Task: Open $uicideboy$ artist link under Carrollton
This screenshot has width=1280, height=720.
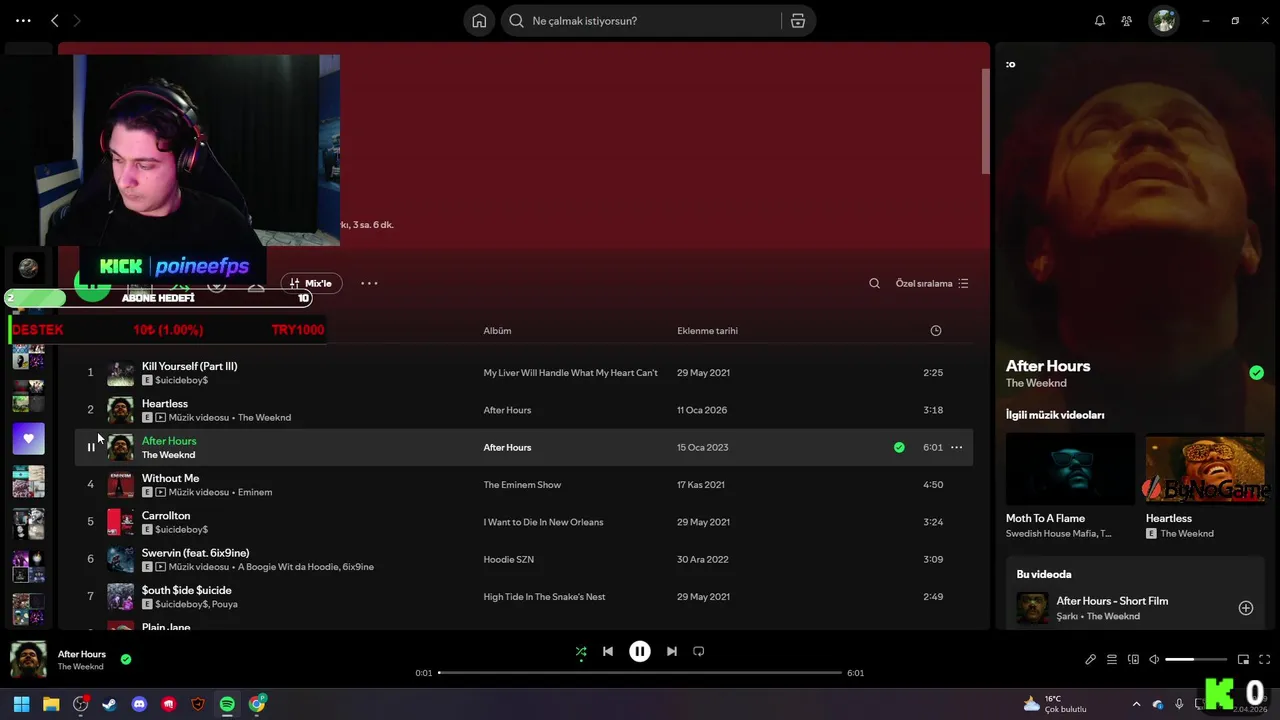Action: coord(181,530)
